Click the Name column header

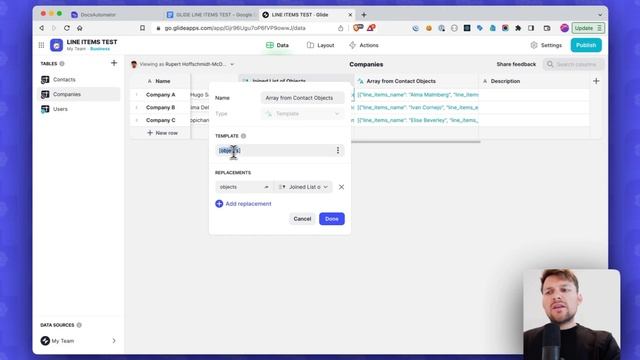point(161,81)
